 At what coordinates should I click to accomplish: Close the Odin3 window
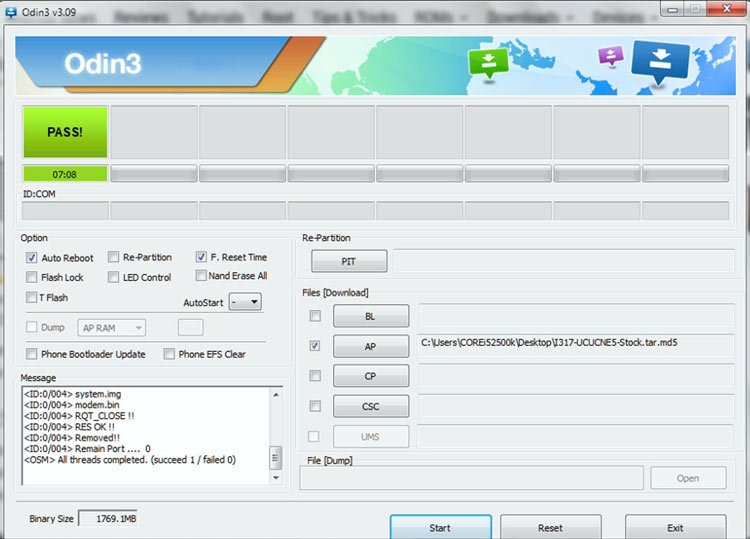click(x=727, y=9)
